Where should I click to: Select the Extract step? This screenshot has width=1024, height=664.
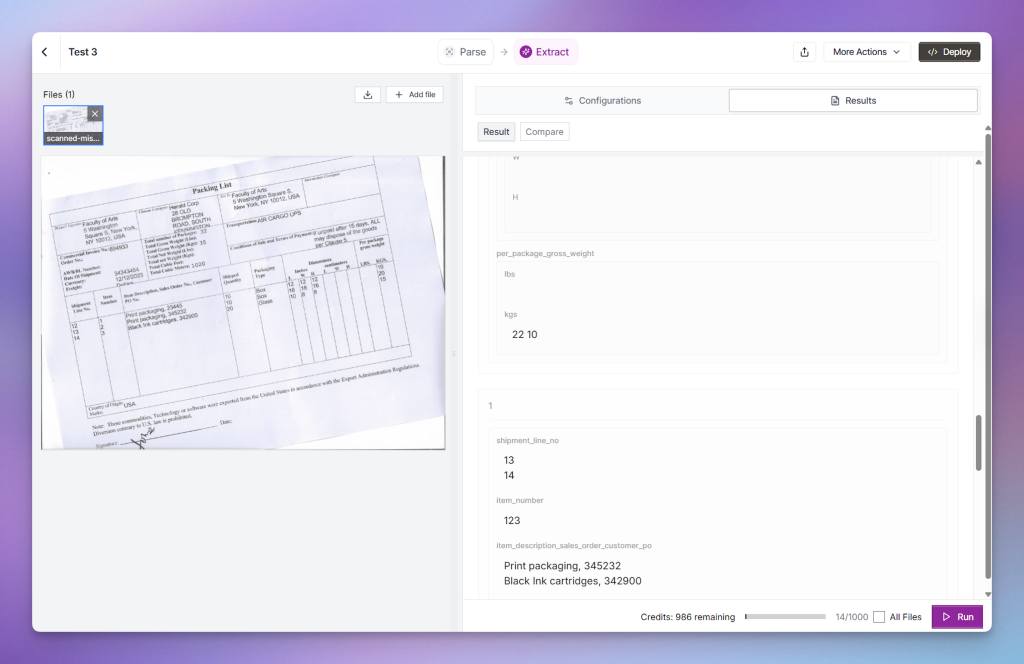coord(545,52)
